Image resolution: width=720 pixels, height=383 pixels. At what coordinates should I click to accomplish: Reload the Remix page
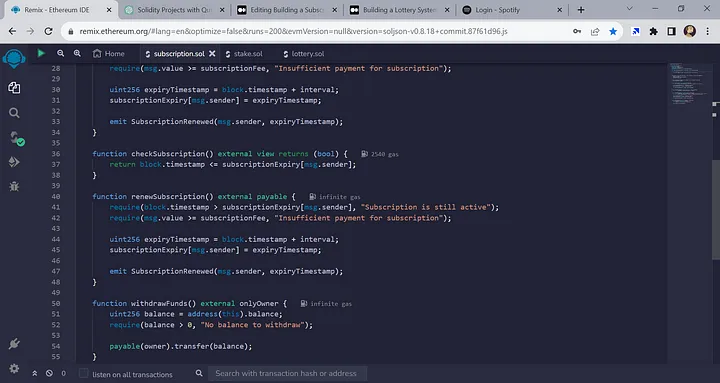pyautogui.click(x=48, y=31)
